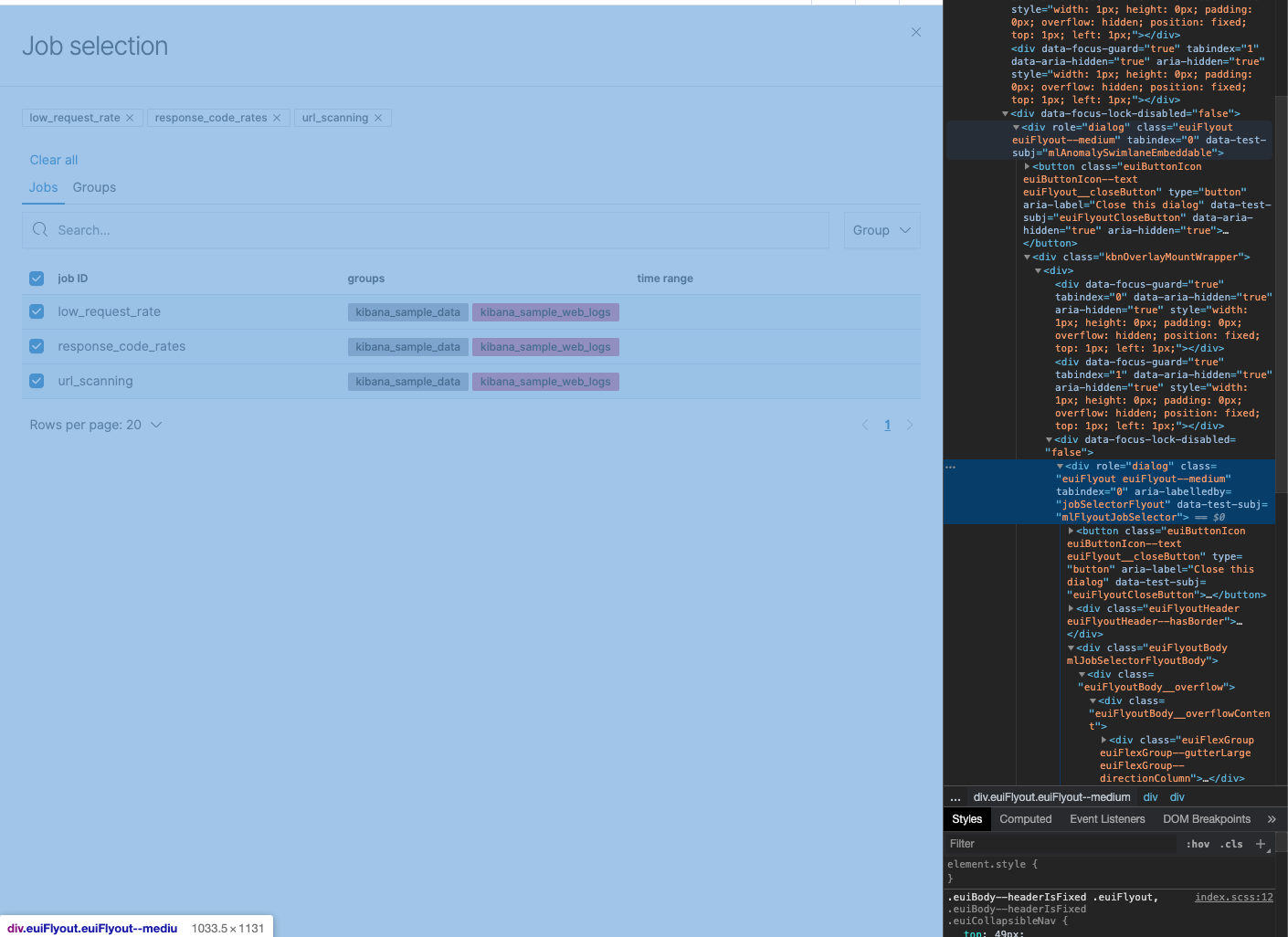Click the new style rule plus icon
The image size is (1288, 937).
tap(1262, 843)
